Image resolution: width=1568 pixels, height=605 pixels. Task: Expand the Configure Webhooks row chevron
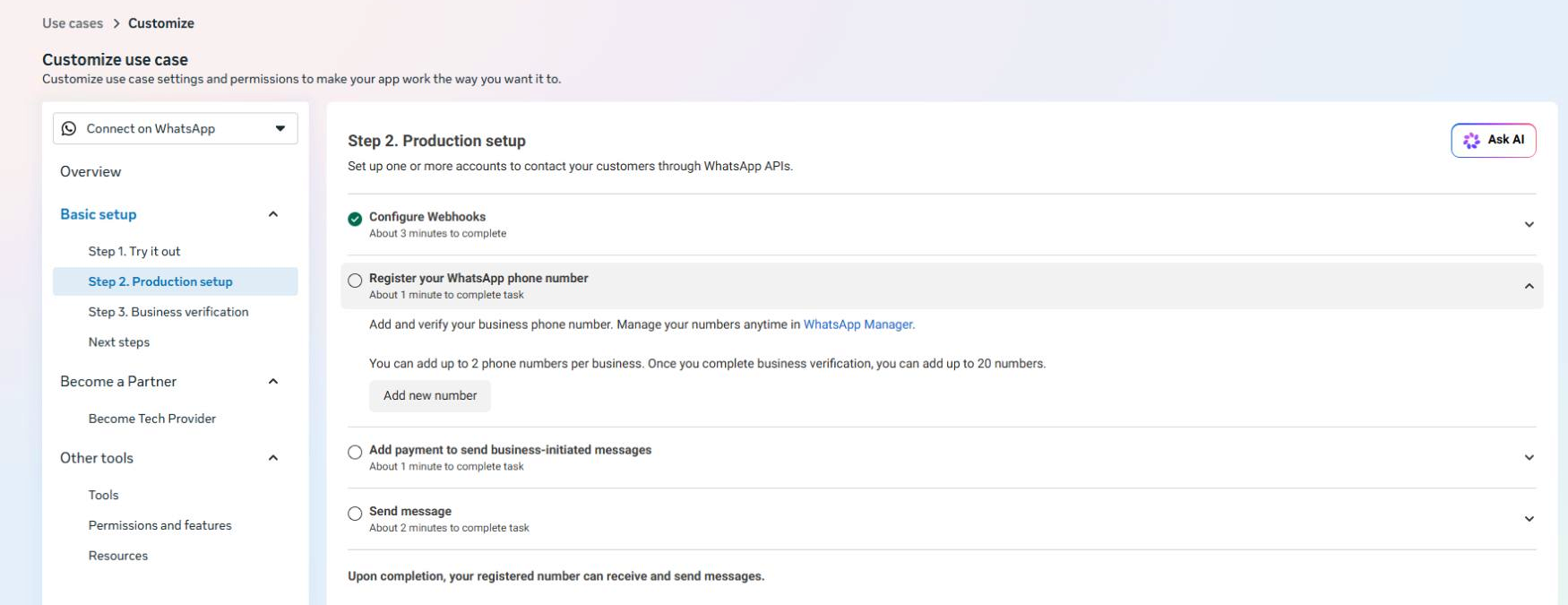click(x=1529, y=224)
